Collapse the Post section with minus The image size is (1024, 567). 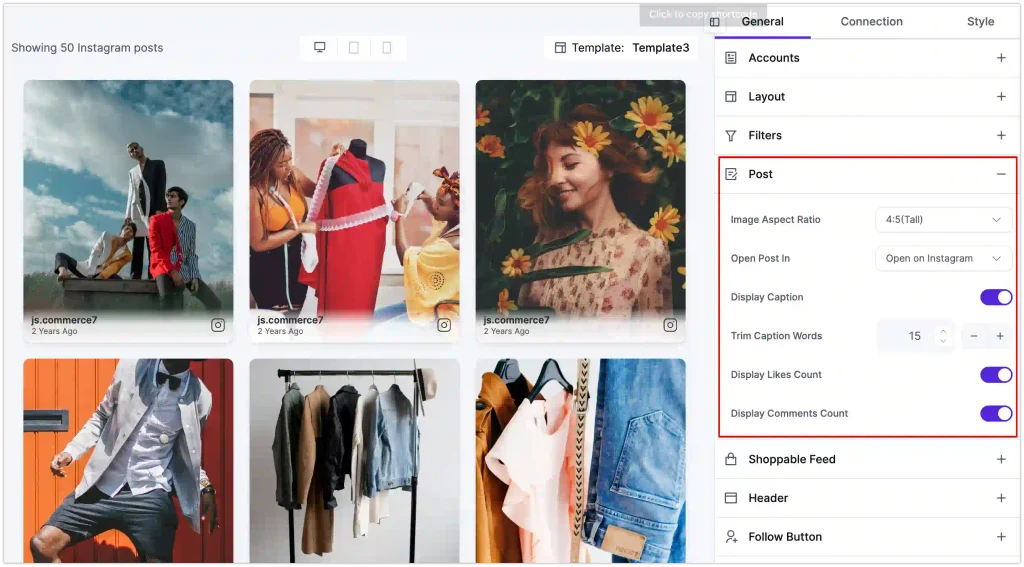tap(1001, 174)
